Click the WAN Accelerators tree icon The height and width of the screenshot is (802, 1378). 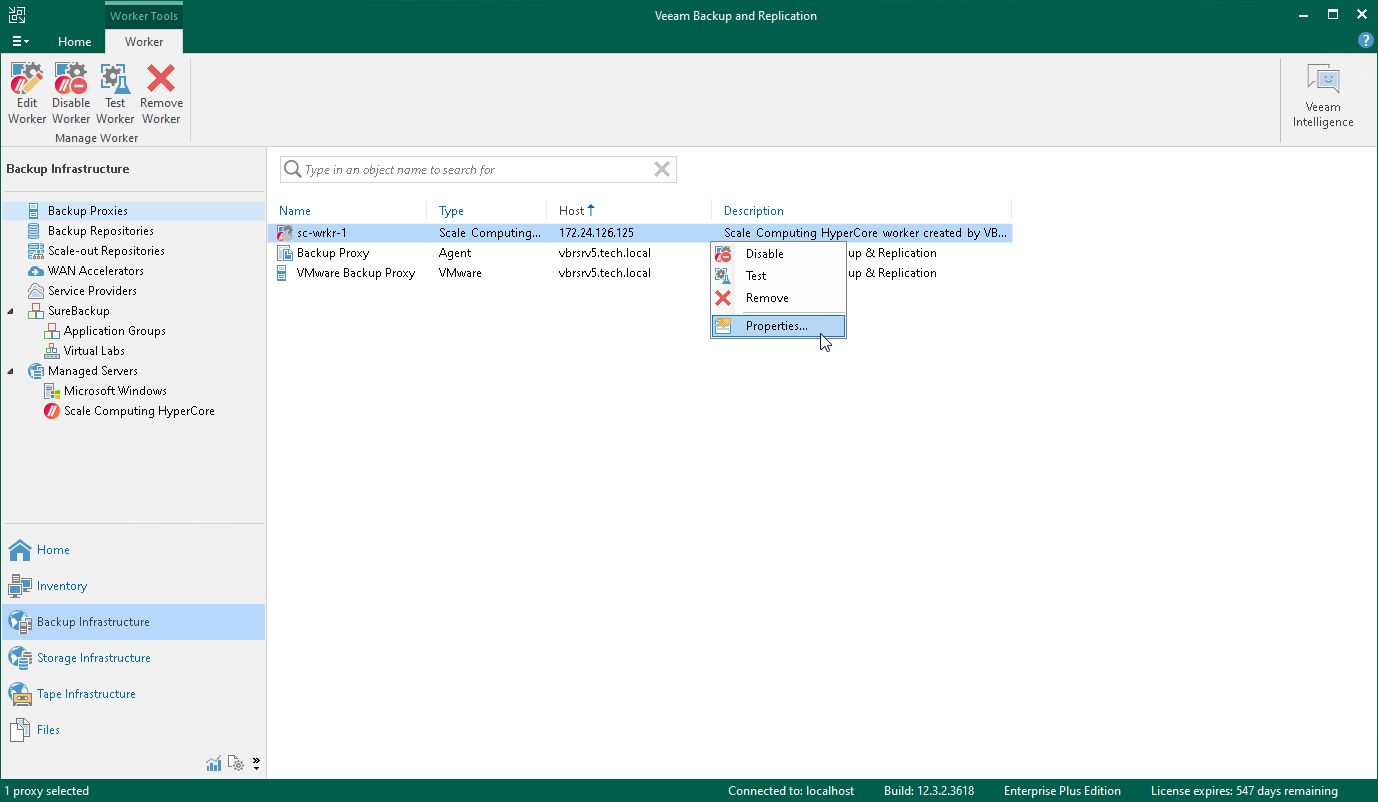coord(35,271)
